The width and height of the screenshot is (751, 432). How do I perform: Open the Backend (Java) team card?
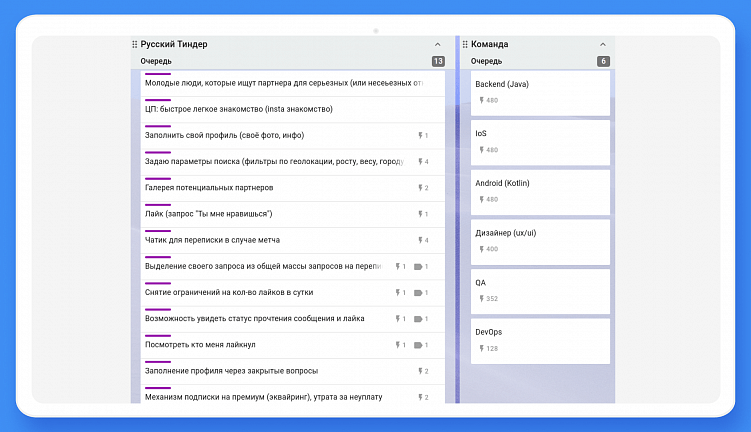[x=540, y=93]
